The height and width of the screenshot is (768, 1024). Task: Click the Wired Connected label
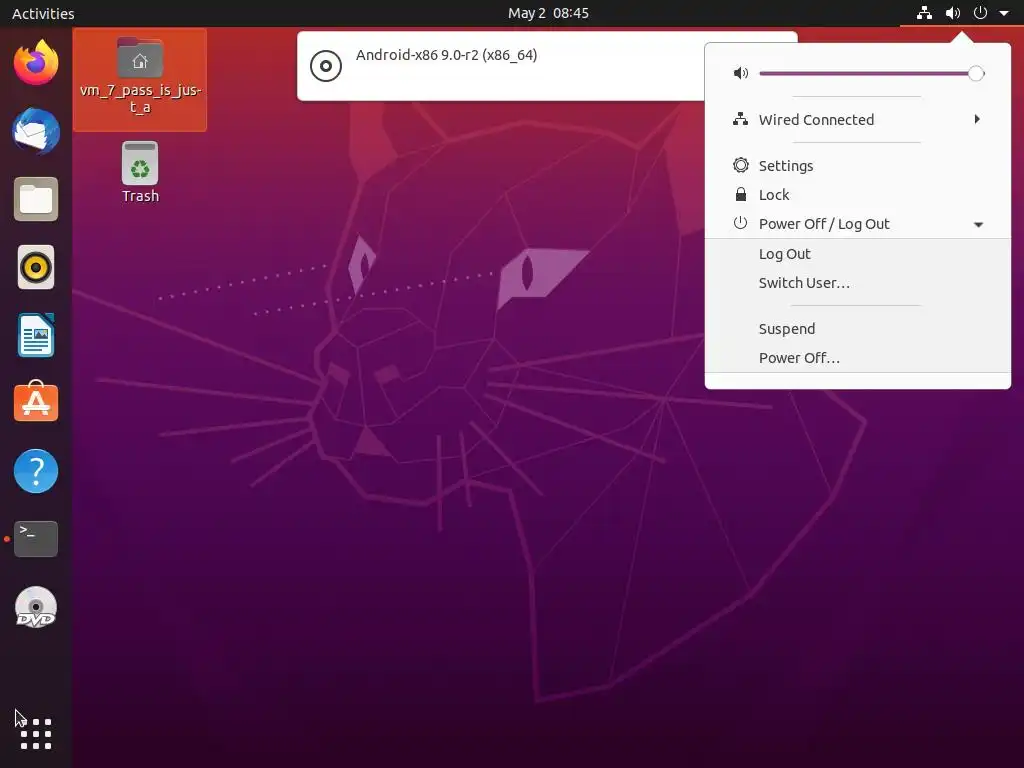pos(816,120)
